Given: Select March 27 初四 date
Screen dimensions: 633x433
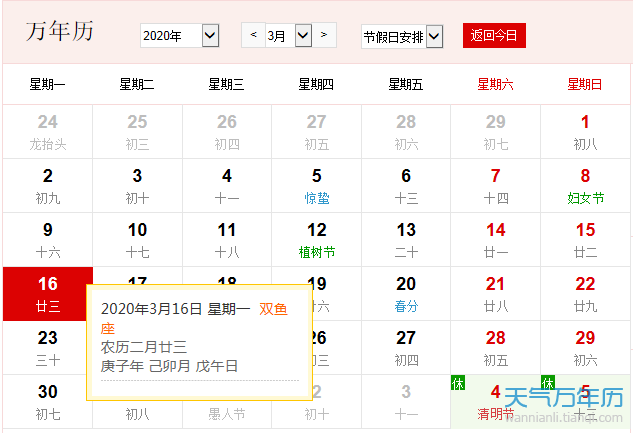Looking at the screenshot, I should pyautogui.click(x=406, y=348).
